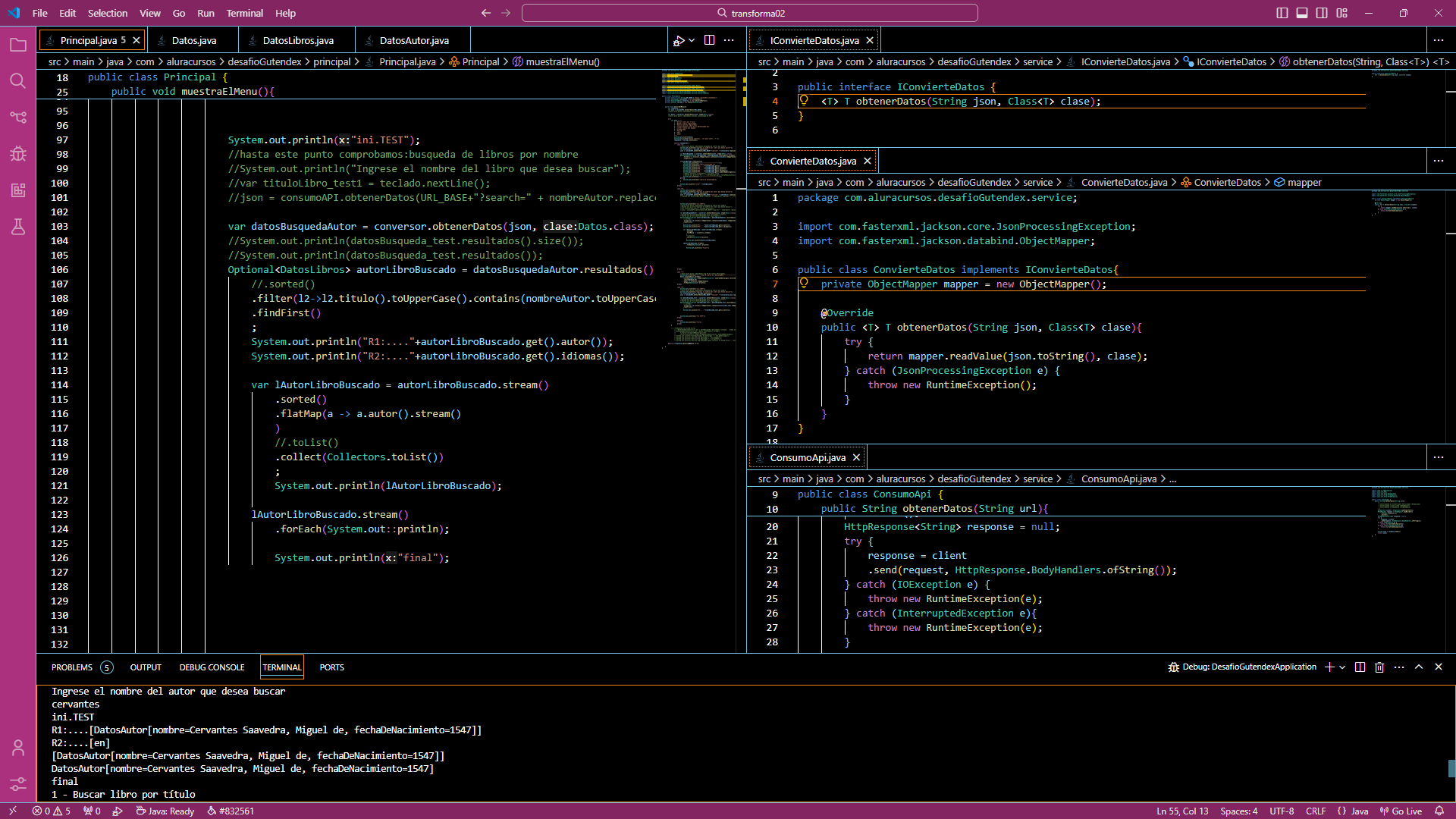Screen dimensions: 1456x819
Task: Click the Go Forward navigation arrow
Action: click(x=506, y=13)
